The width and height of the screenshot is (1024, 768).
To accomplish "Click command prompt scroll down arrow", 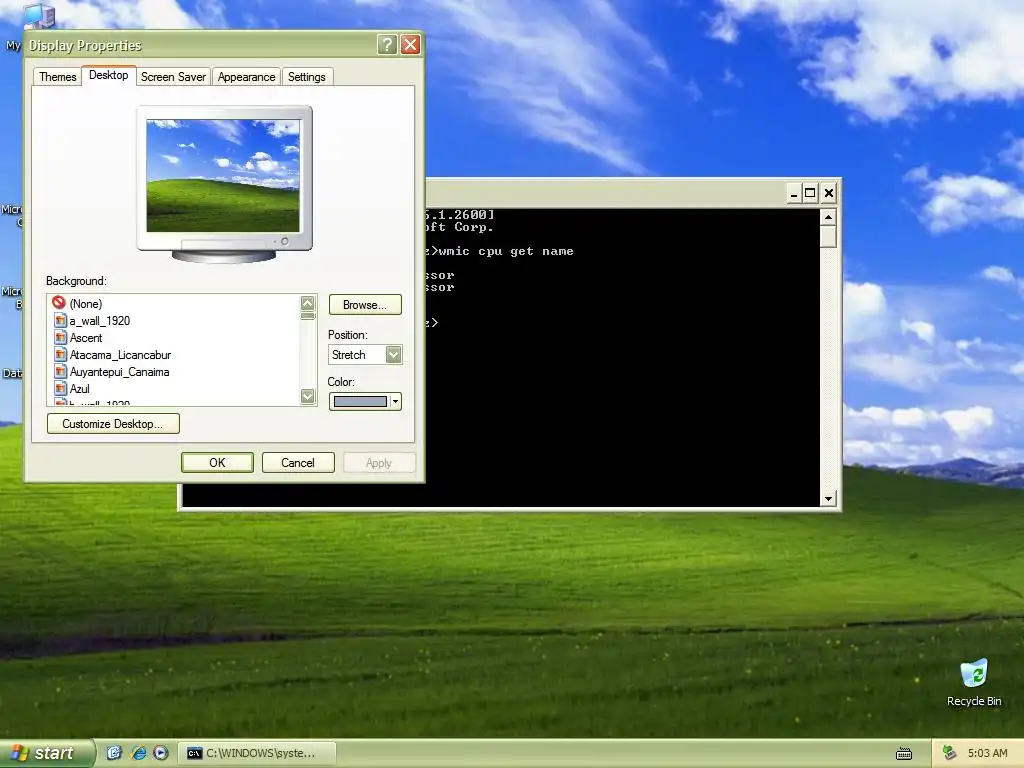I will pos(828,499).
